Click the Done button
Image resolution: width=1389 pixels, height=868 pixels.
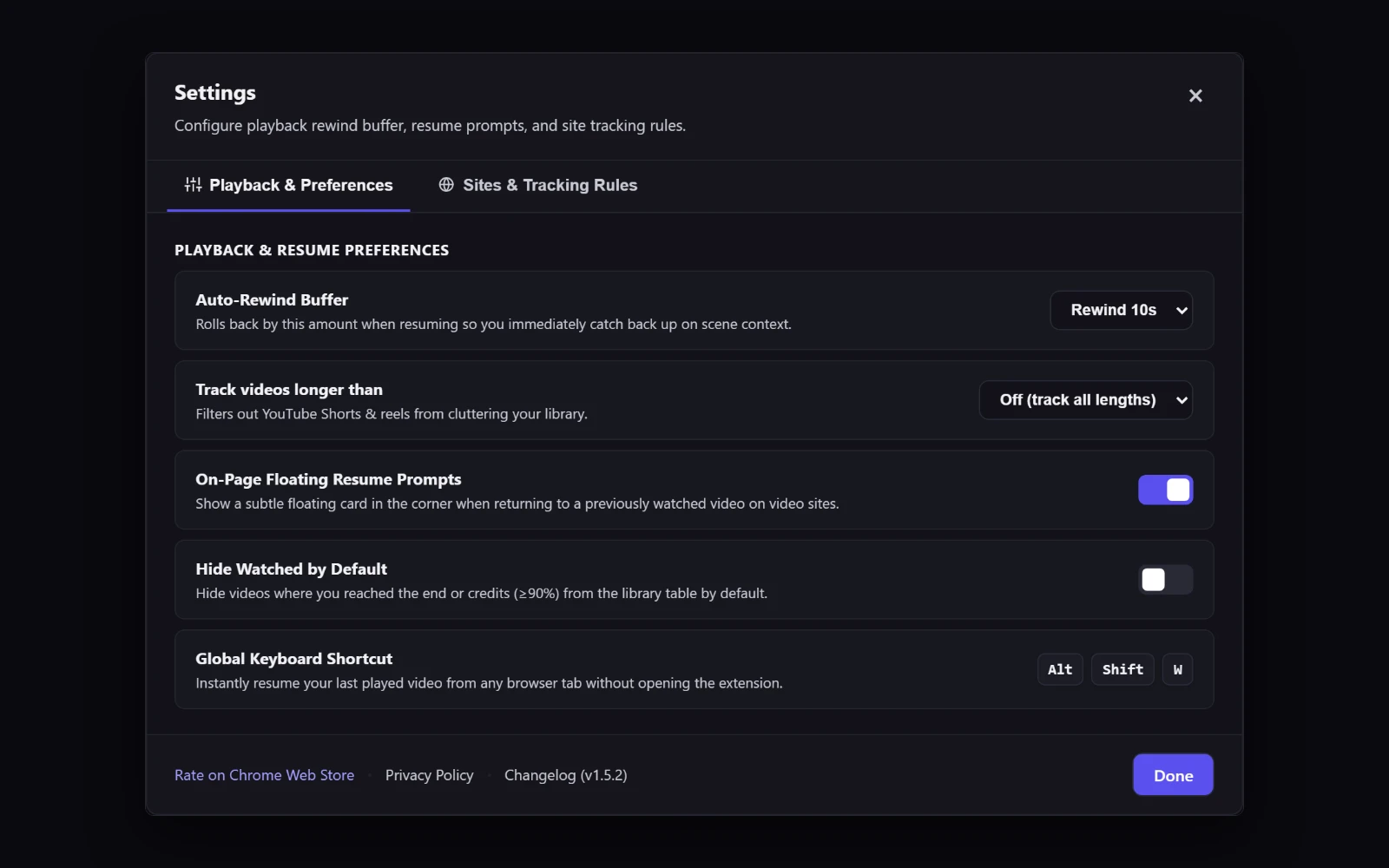pos(1173,775)
